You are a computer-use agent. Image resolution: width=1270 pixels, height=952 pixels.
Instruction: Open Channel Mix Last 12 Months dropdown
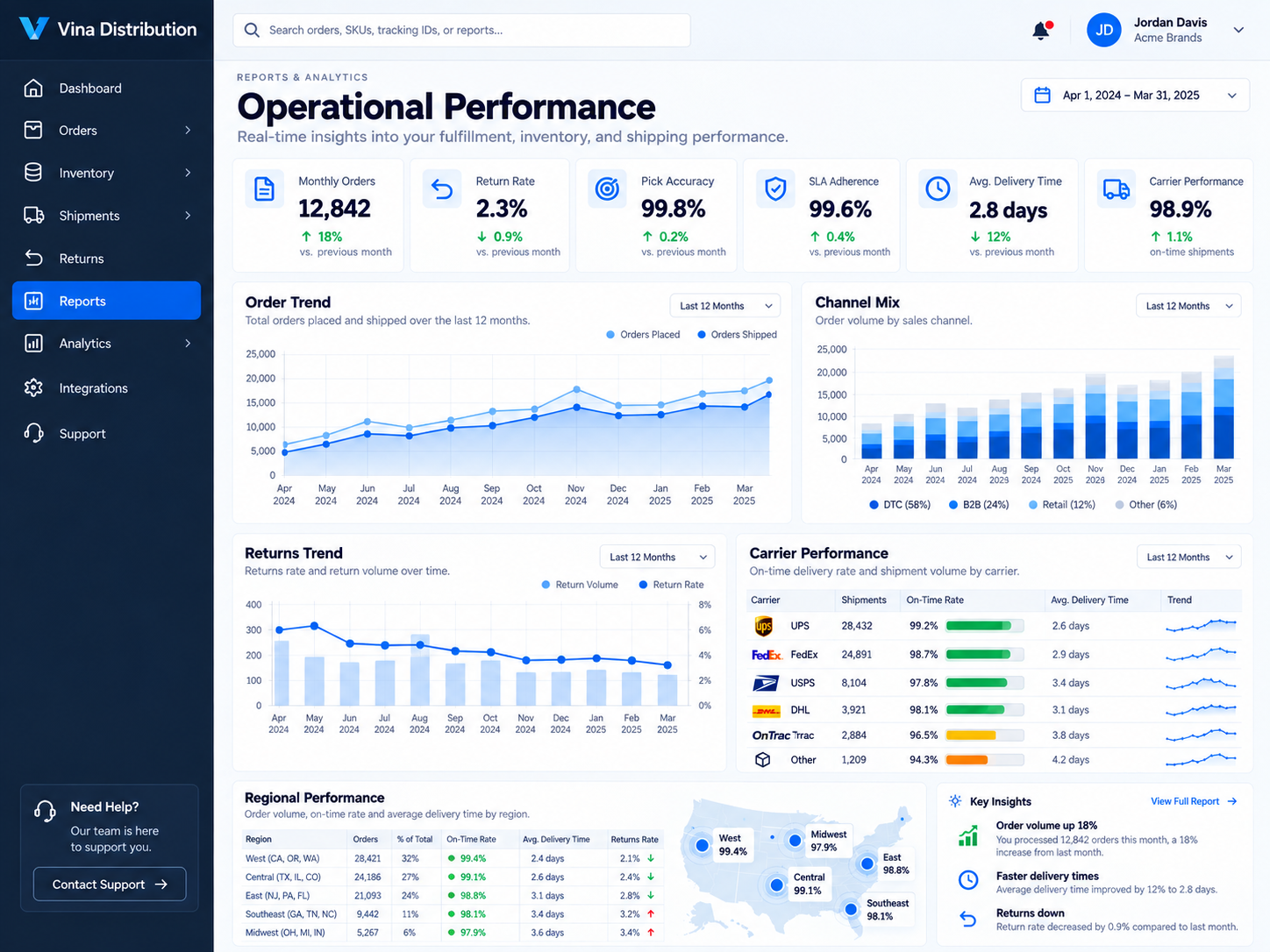coord(1188,306)
